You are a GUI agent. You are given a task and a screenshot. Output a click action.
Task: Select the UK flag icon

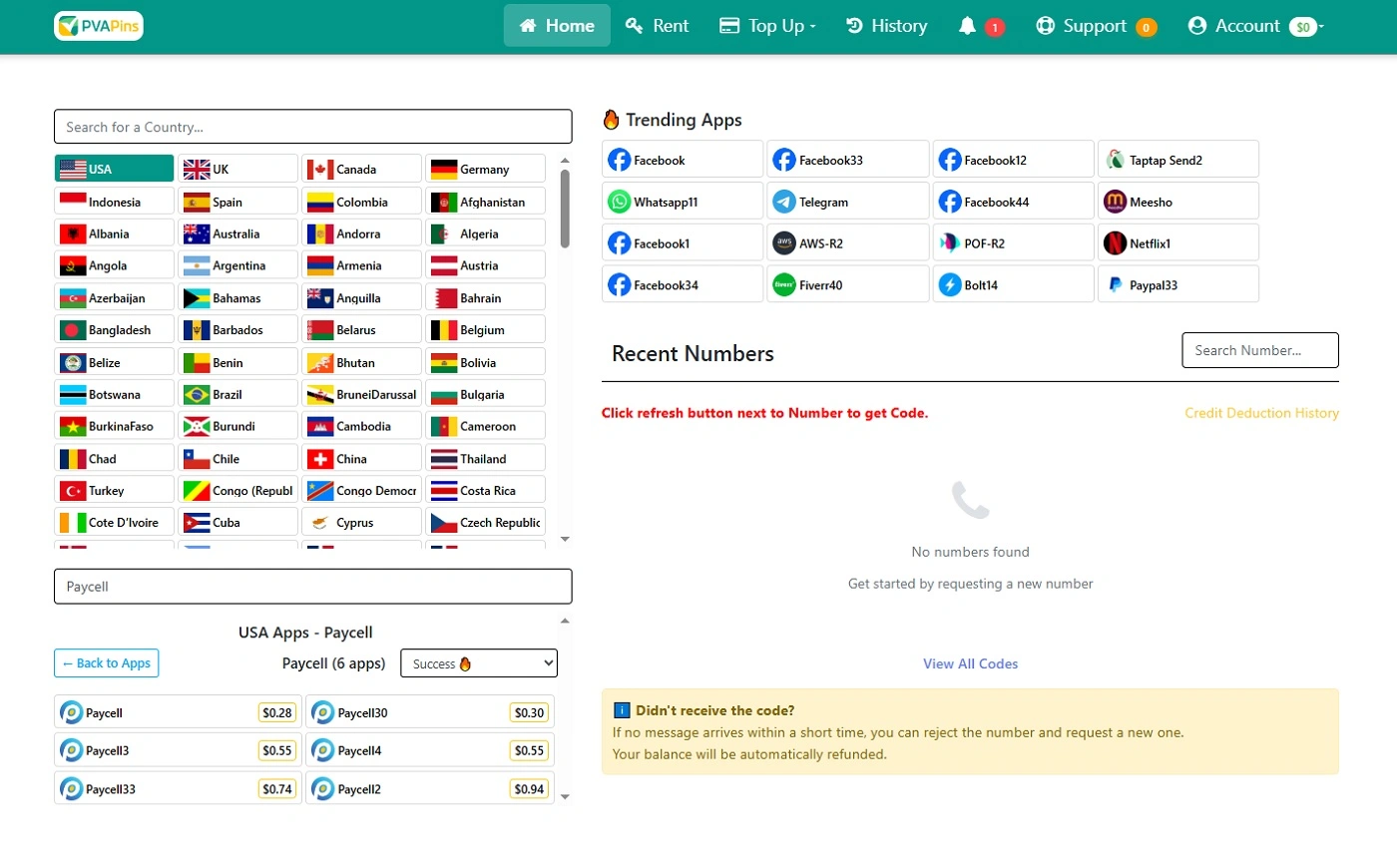(197, 170)
